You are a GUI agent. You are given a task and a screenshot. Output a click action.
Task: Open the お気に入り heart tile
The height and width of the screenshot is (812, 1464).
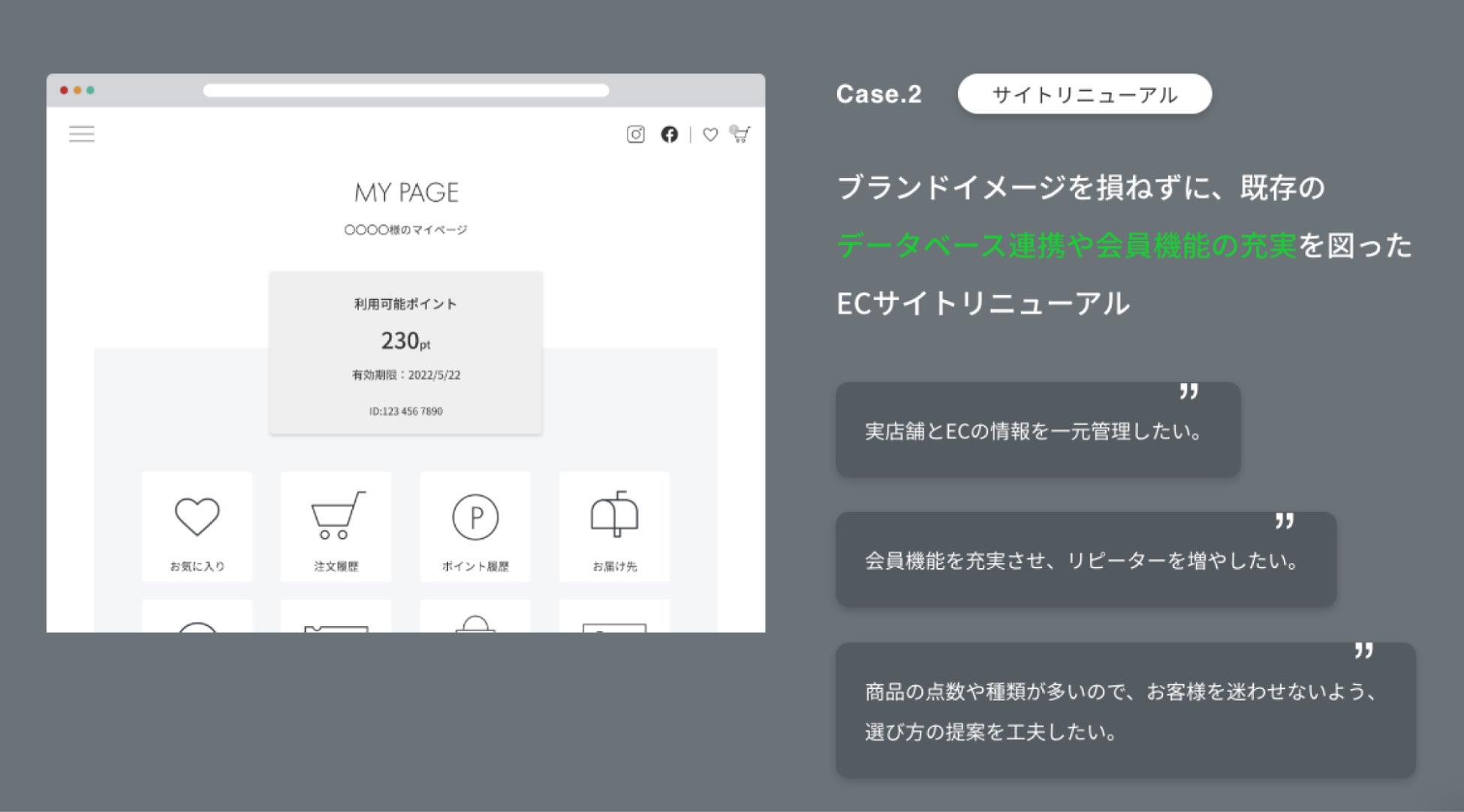tap(197, 527)
